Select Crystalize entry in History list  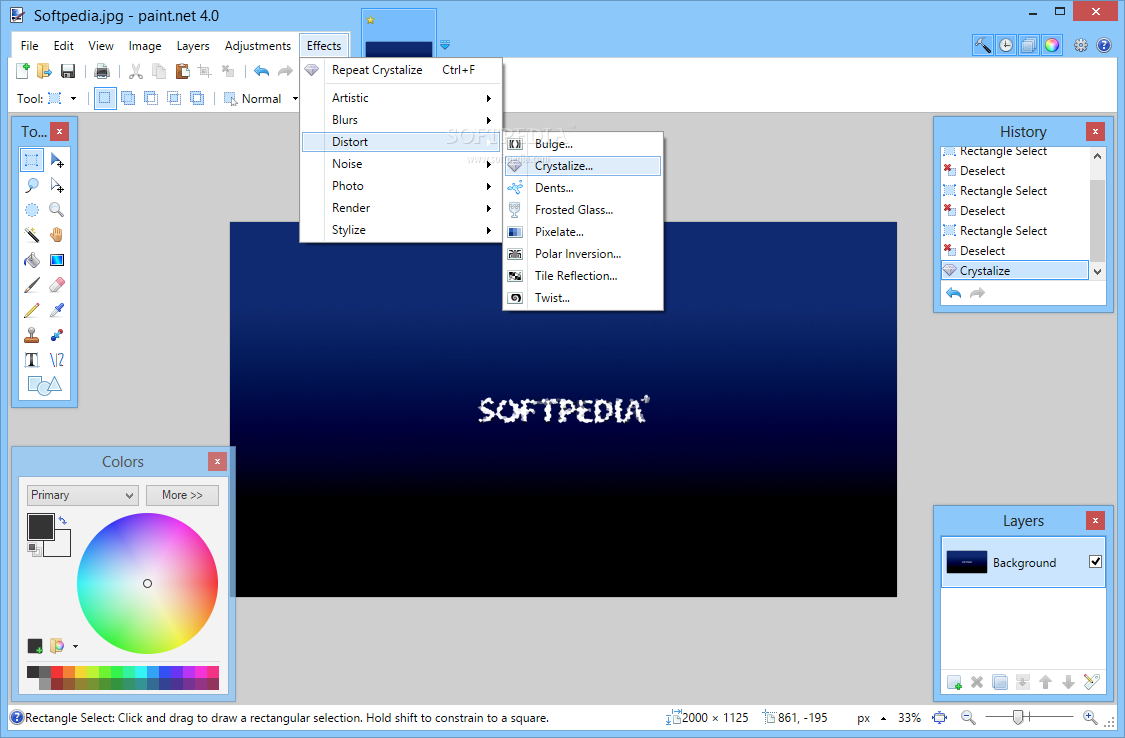1015,270
